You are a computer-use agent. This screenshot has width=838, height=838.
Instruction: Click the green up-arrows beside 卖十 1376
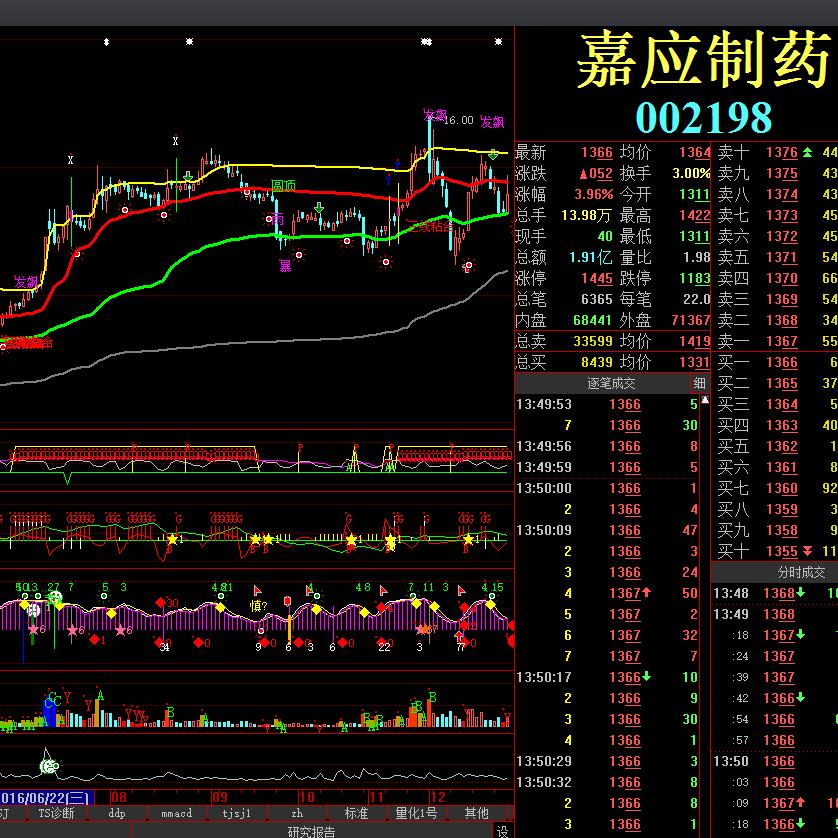point(808,153)
